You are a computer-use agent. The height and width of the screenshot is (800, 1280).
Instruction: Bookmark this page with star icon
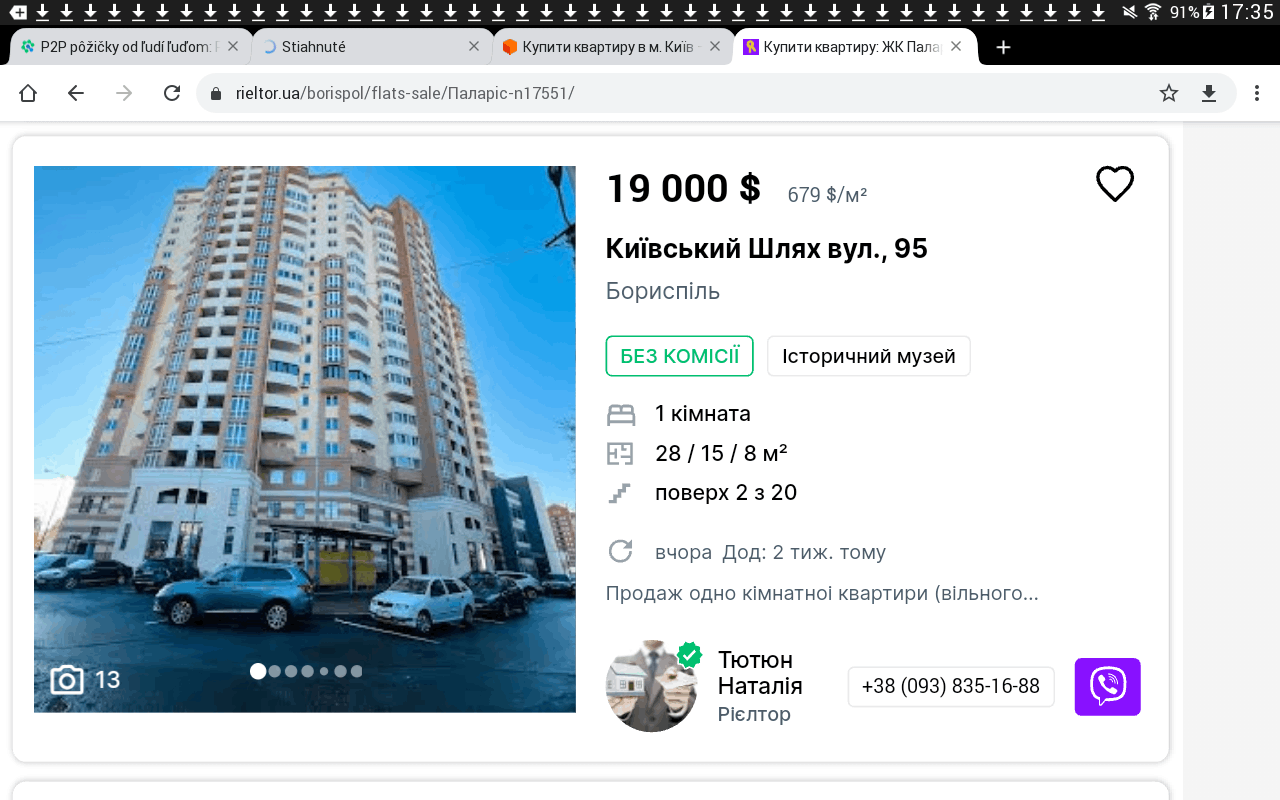click(x=1168, y=93)
